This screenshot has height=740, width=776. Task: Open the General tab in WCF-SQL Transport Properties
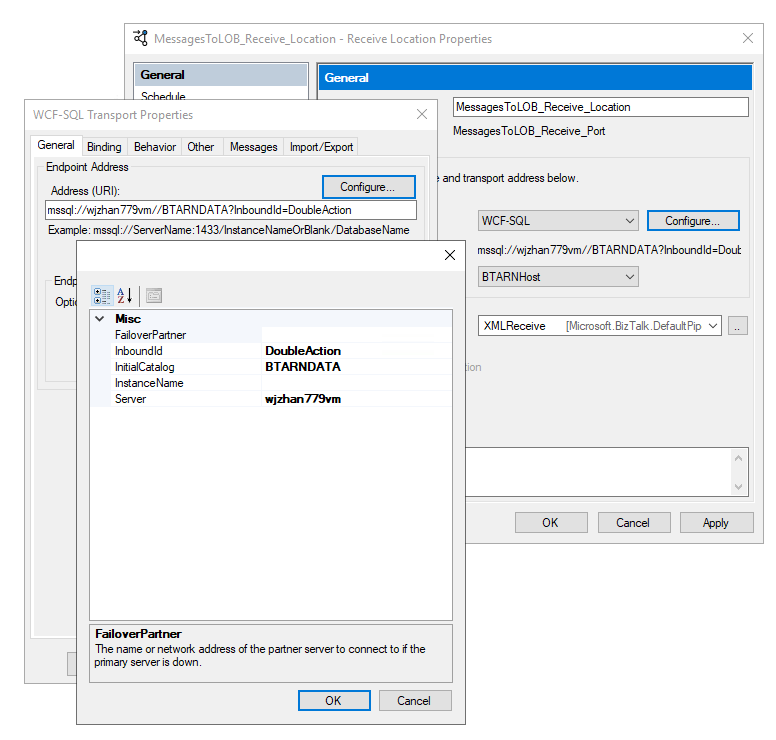coord(56,145)
